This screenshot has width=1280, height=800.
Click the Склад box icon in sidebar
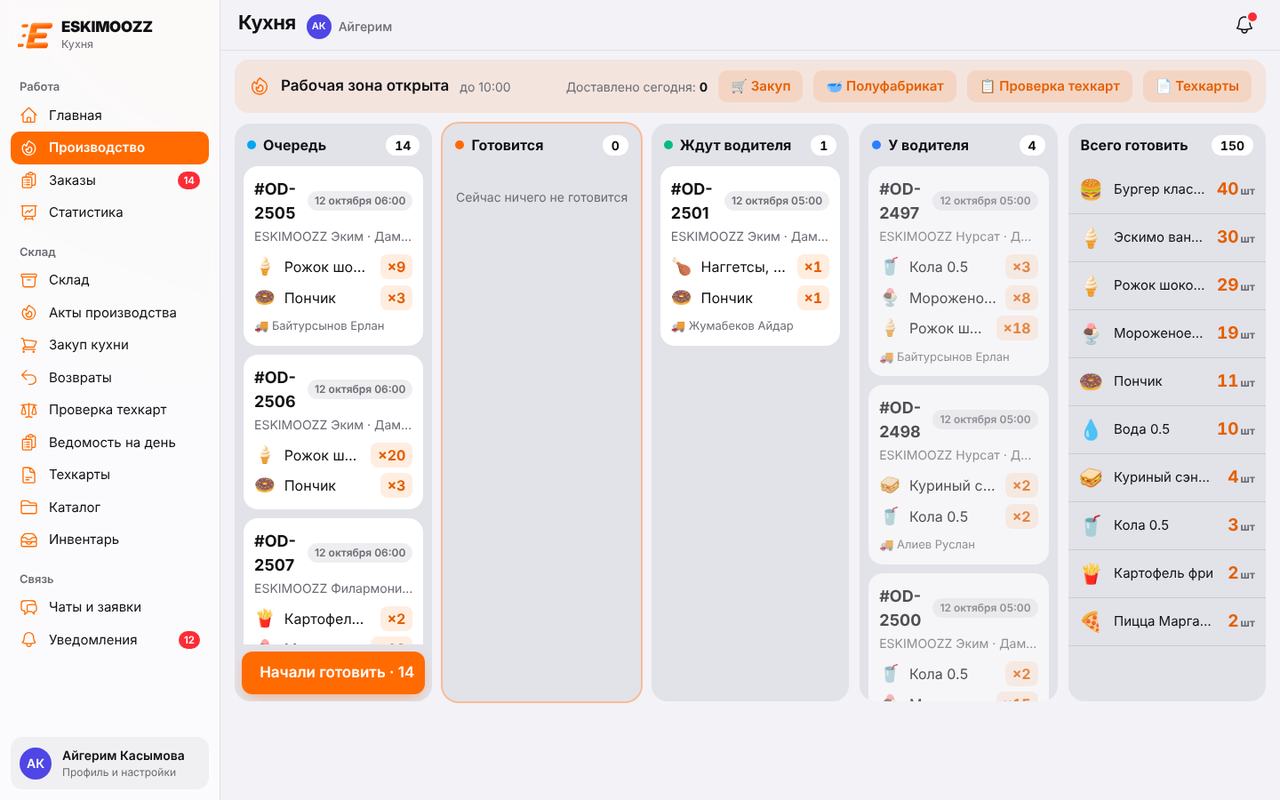pos(29,280)
